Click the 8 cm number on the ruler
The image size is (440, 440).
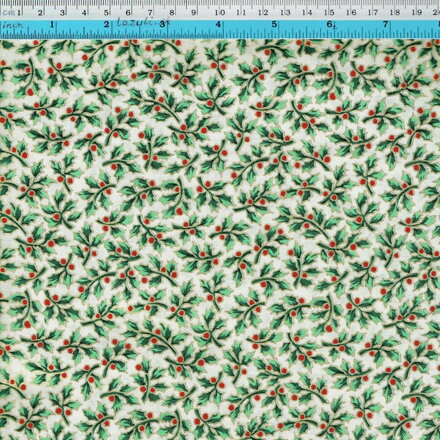[x=172, y=13]
